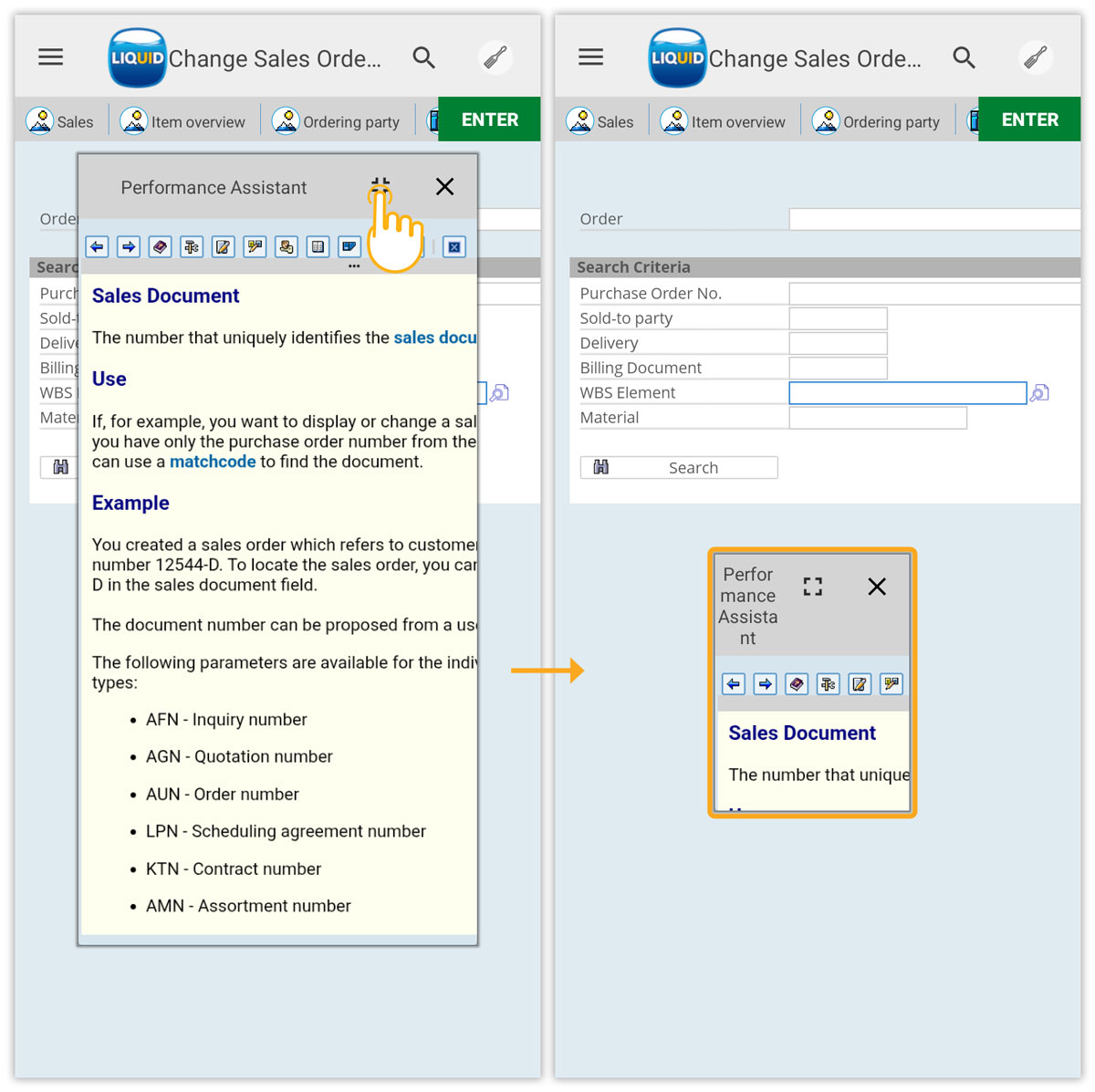This screenshot has height=1092, width=1095.
Task: Click the pencil edit icon in small dialog
Action: pyautogui.click(x=860, y=684)
